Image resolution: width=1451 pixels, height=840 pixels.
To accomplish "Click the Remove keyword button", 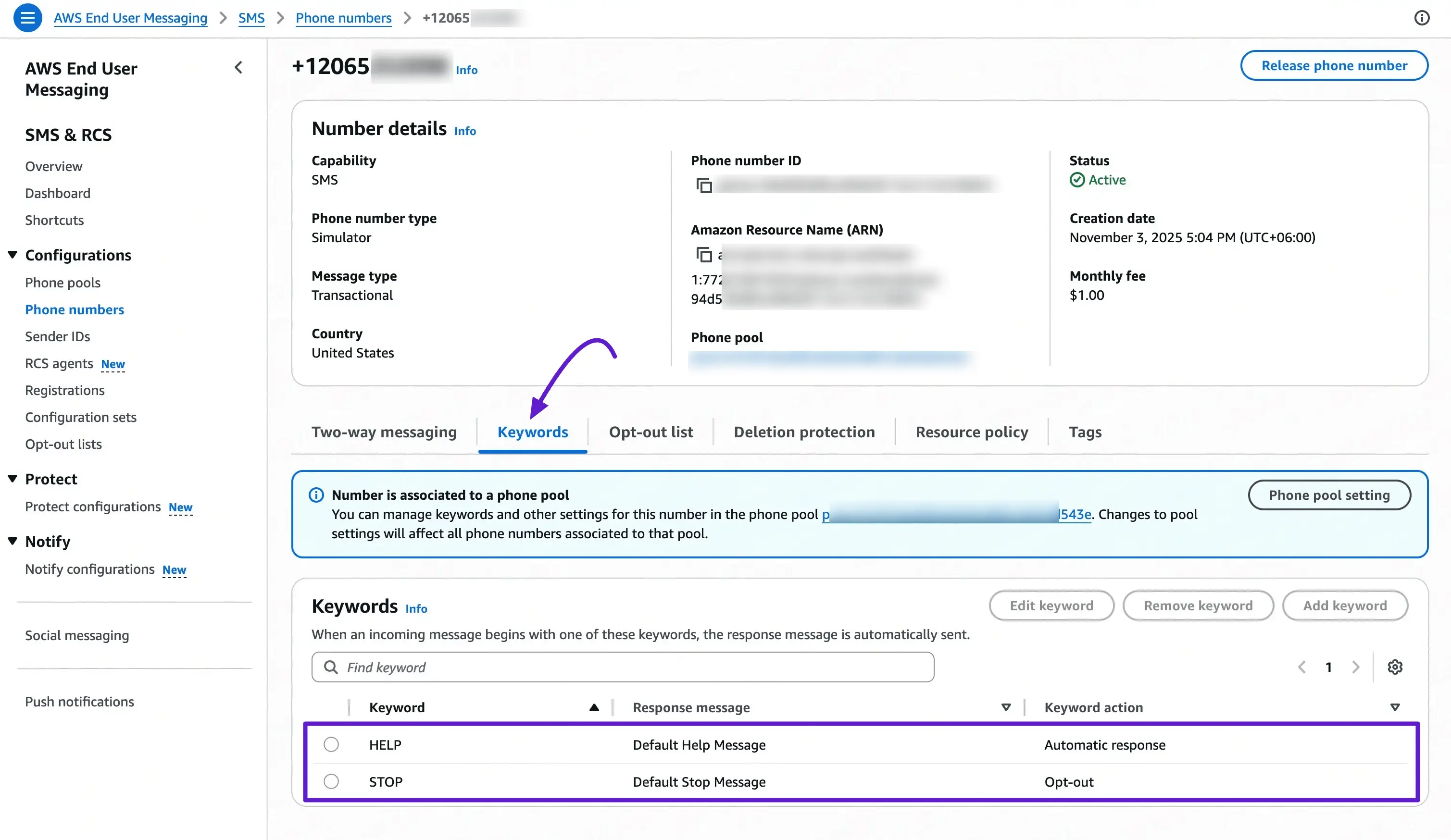I will click(1198, 606).
